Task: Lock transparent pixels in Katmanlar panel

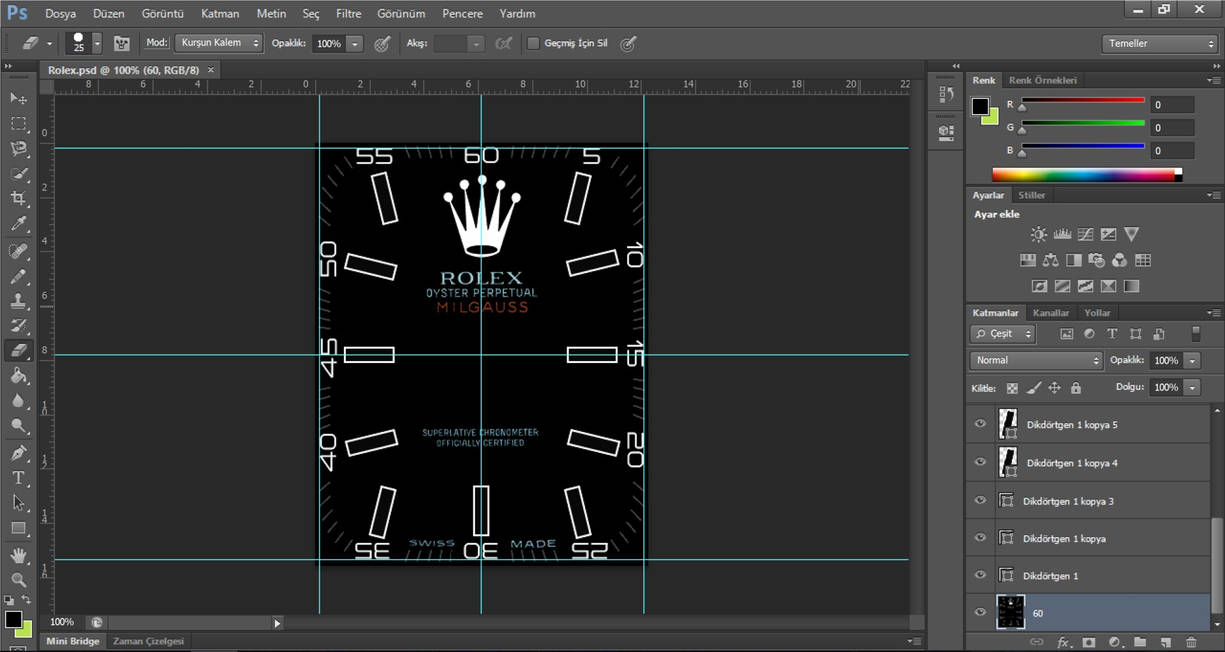Action: (1013, 387)
